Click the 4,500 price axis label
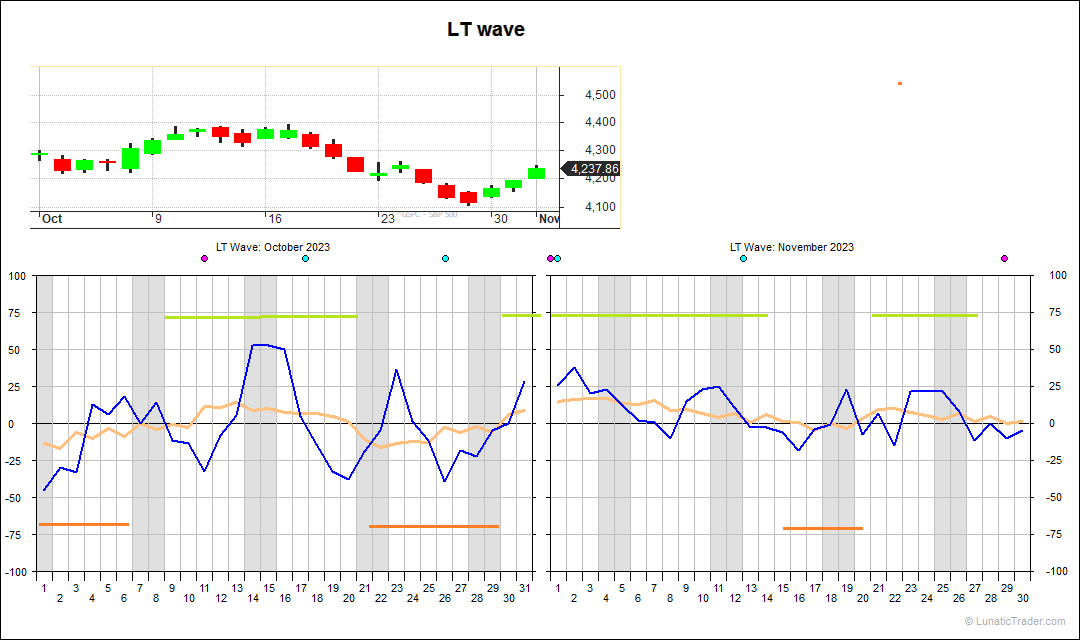The width and height of the screenshot is (1080, 640). 600,95
